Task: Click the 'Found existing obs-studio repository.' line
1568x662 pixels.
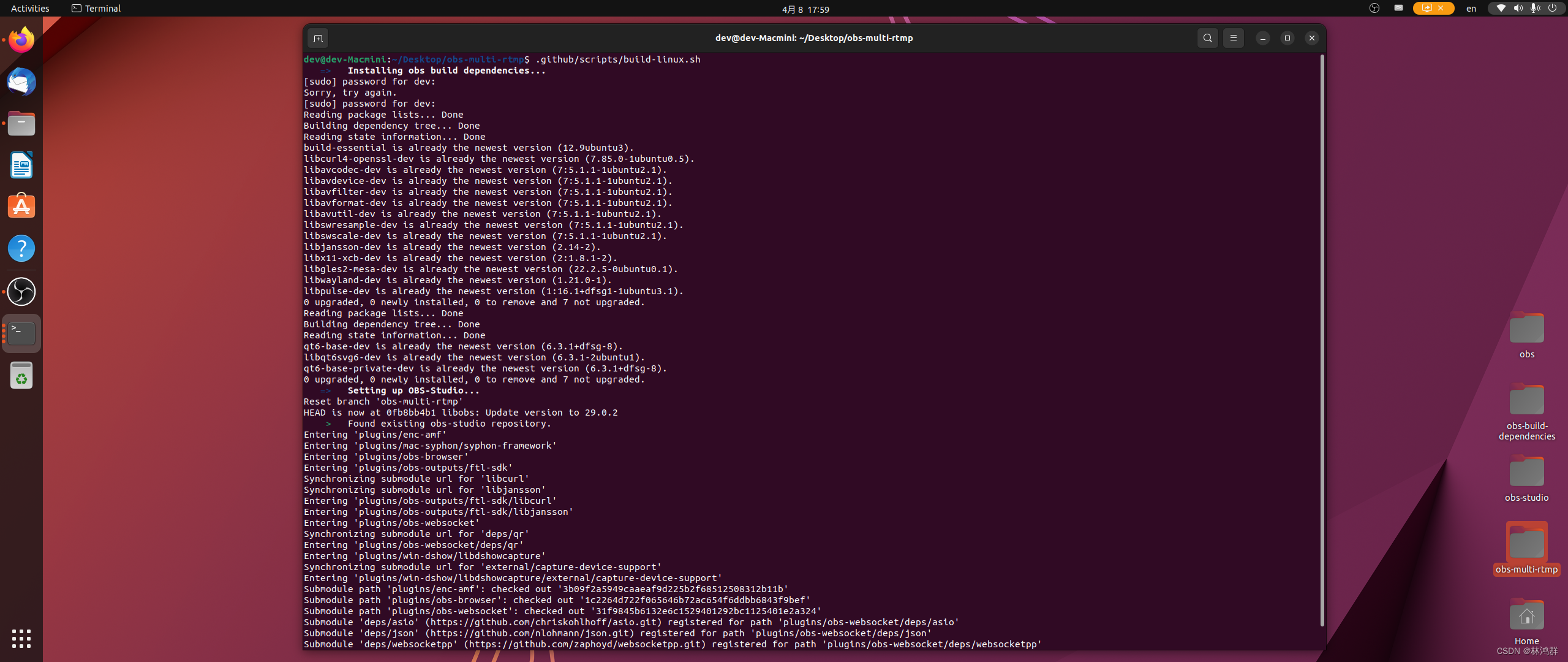Action: [x=449, y=424]
